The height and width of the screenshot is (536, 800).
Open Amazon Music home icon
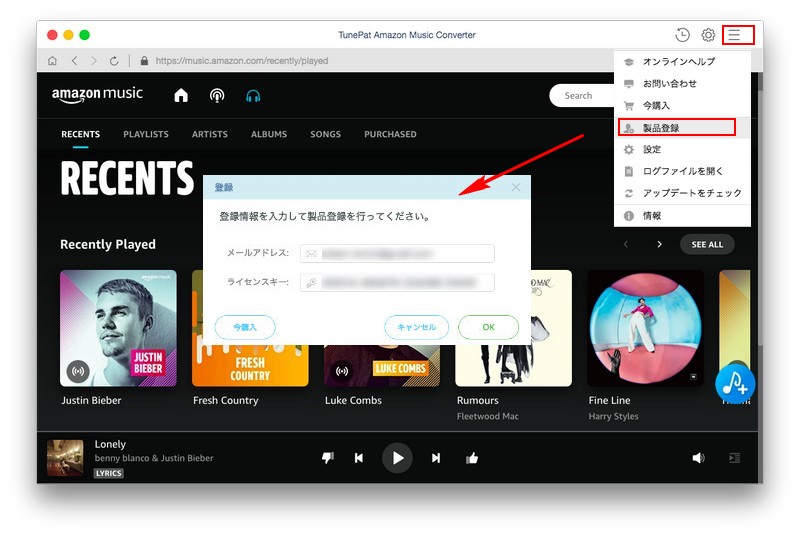pyautogui.click(x=181, y=95)
